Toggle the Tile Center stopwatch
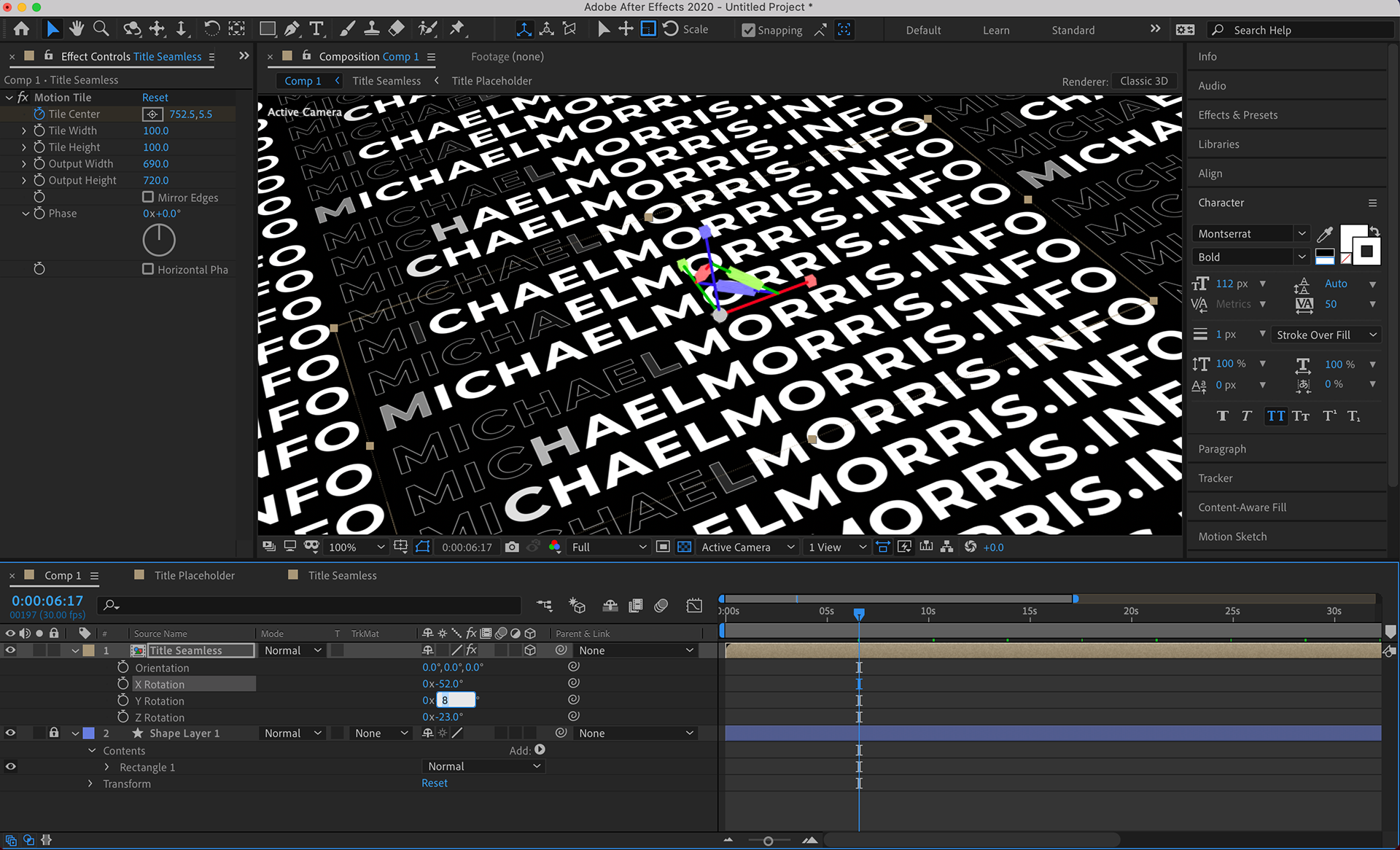Viewport: 1400px width, 850px height. (x=39, y=114)
